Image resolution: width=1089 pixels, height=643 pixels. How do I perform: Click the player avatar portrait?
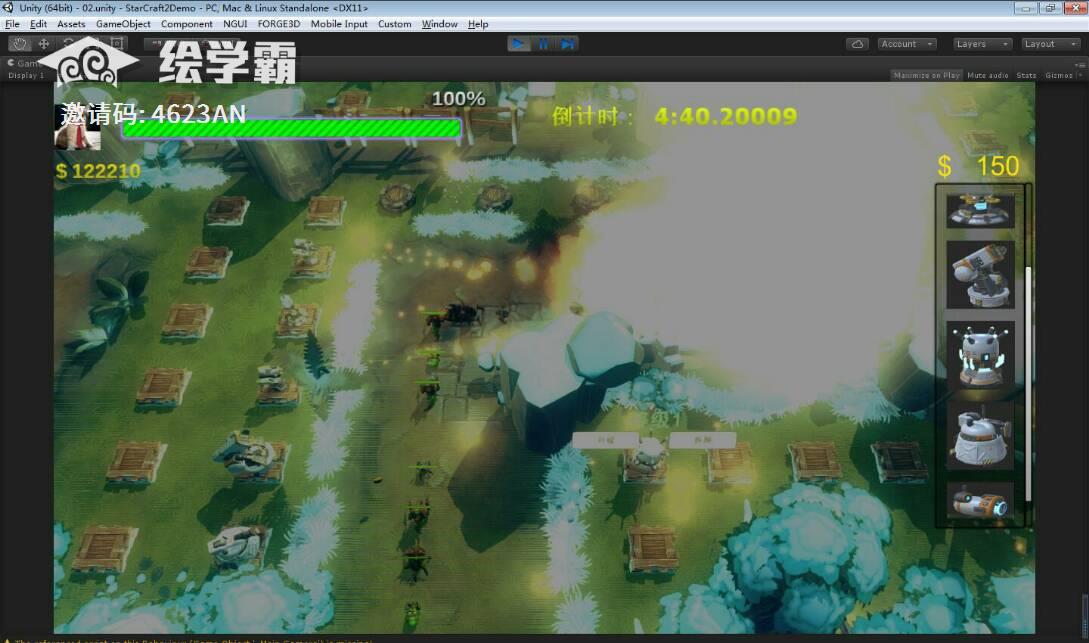(77, 128)
